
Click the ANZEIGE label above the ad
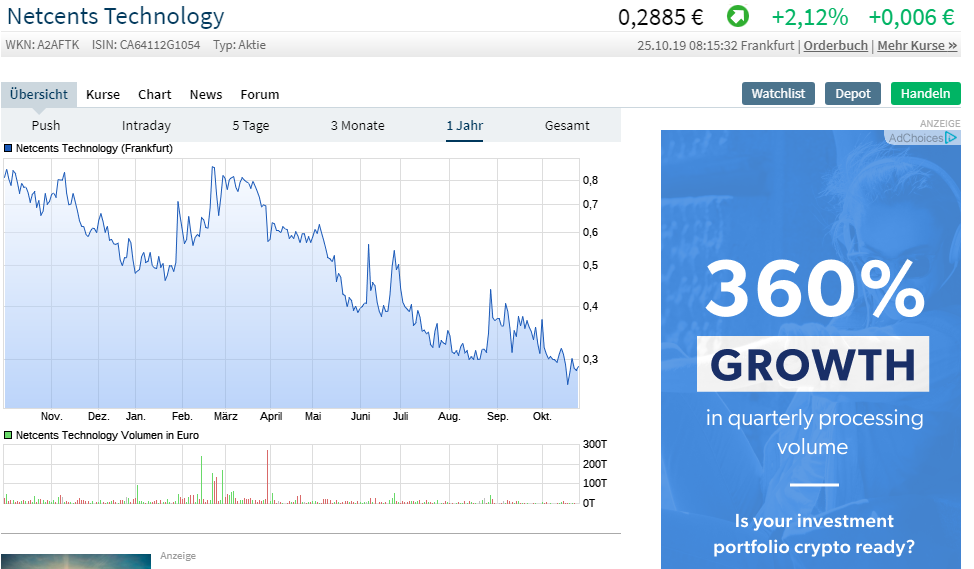tap(940, 124)
